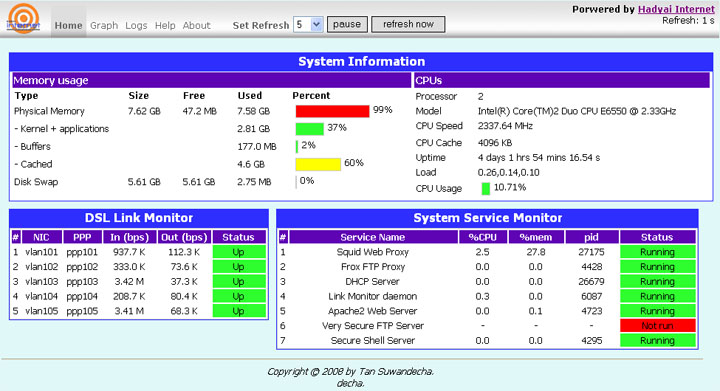The width and height of the screenshot is (720, 391).
Task: Open the Graph menu item
Action: 104,25
